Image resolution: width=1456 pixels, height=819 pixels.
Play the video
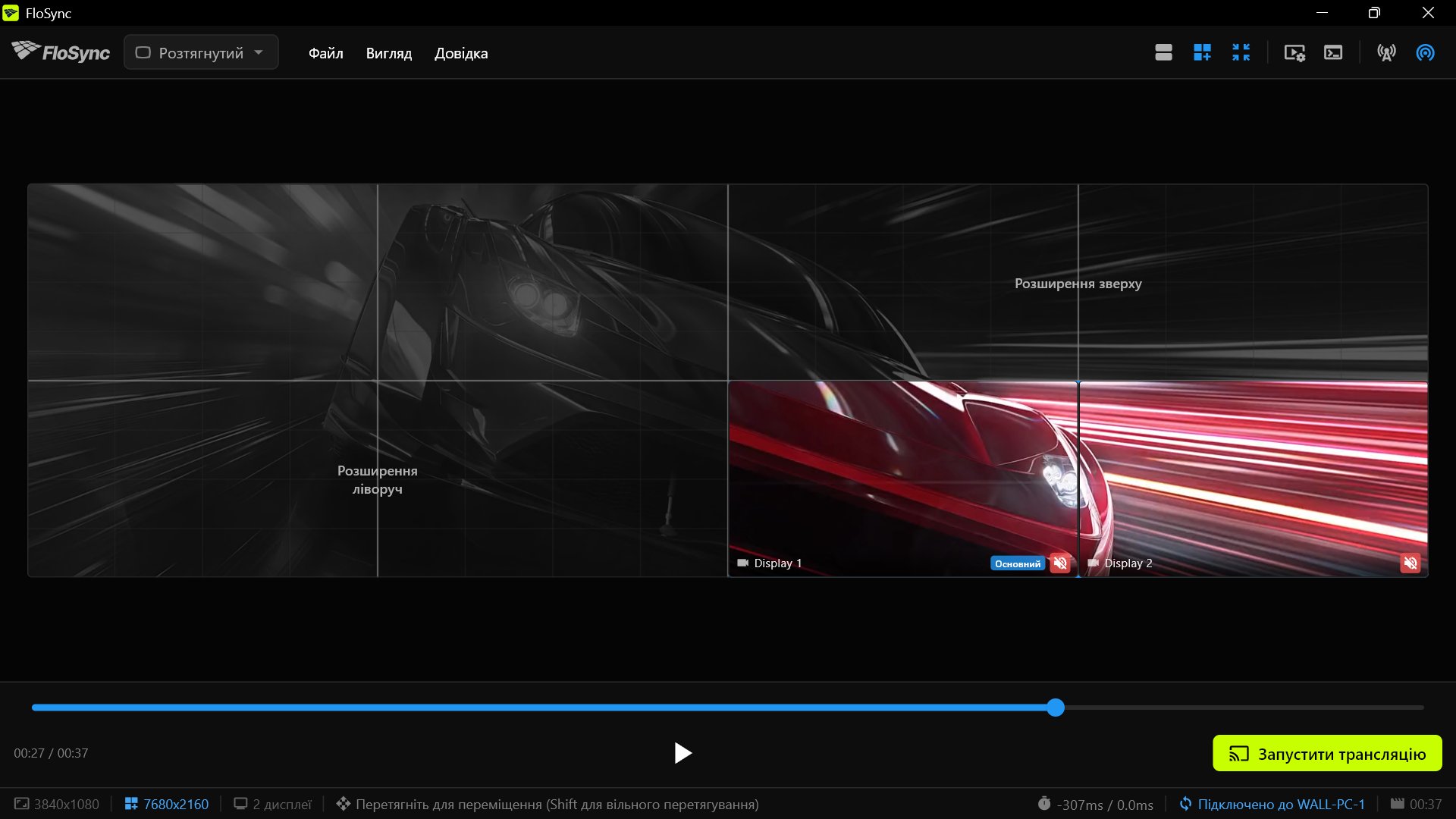(682, 753)
